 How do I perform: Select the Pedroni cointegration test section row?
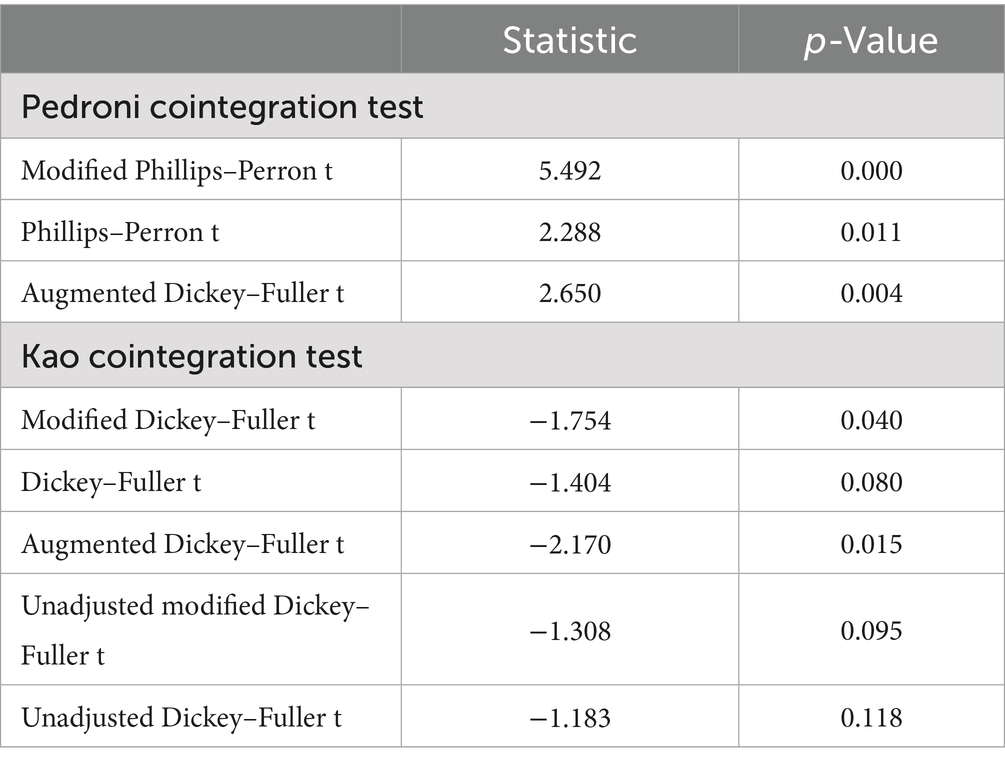[223, 106]
